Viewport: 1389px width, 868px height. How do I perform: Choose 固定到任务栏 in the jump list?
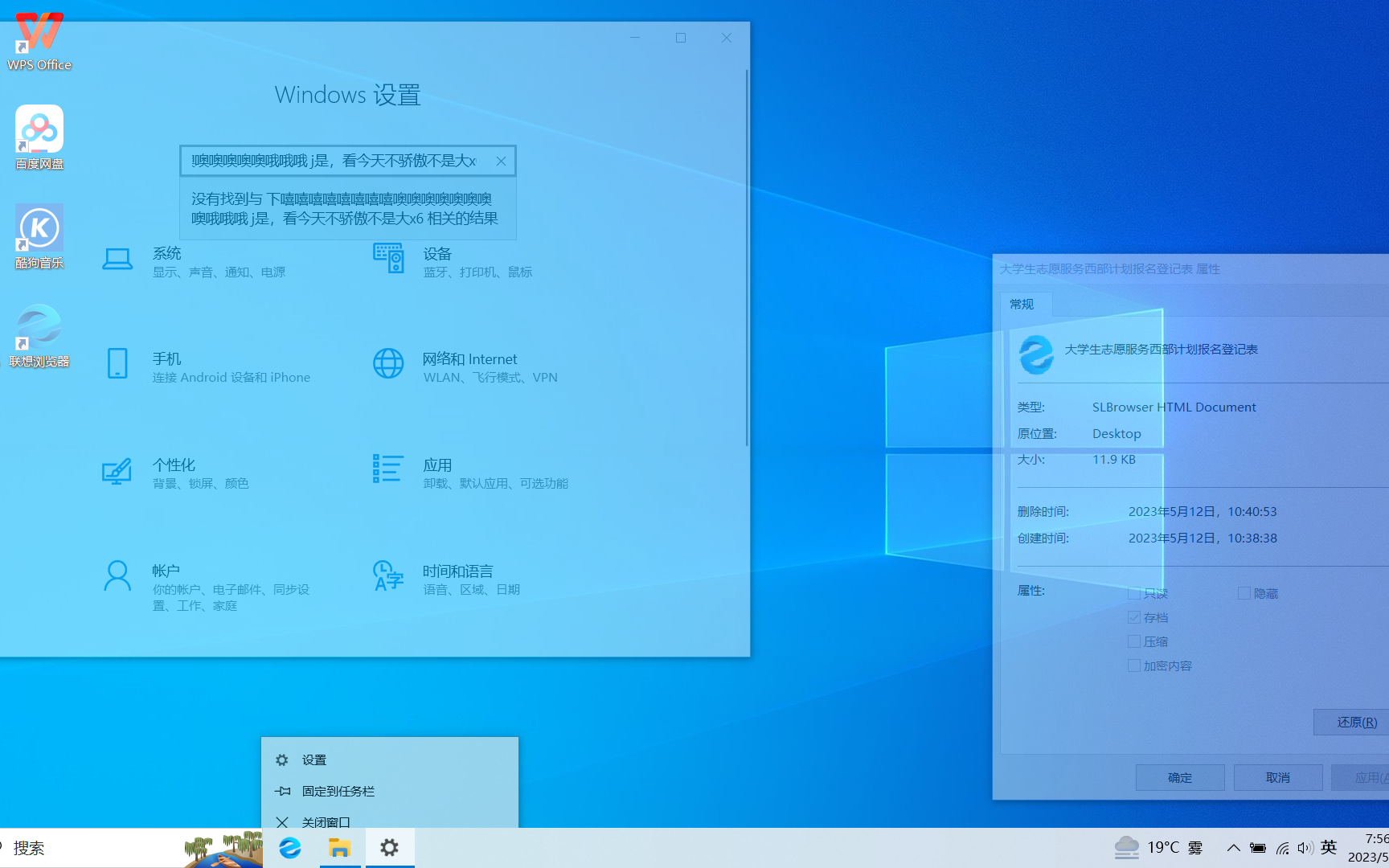click(389, 791)
